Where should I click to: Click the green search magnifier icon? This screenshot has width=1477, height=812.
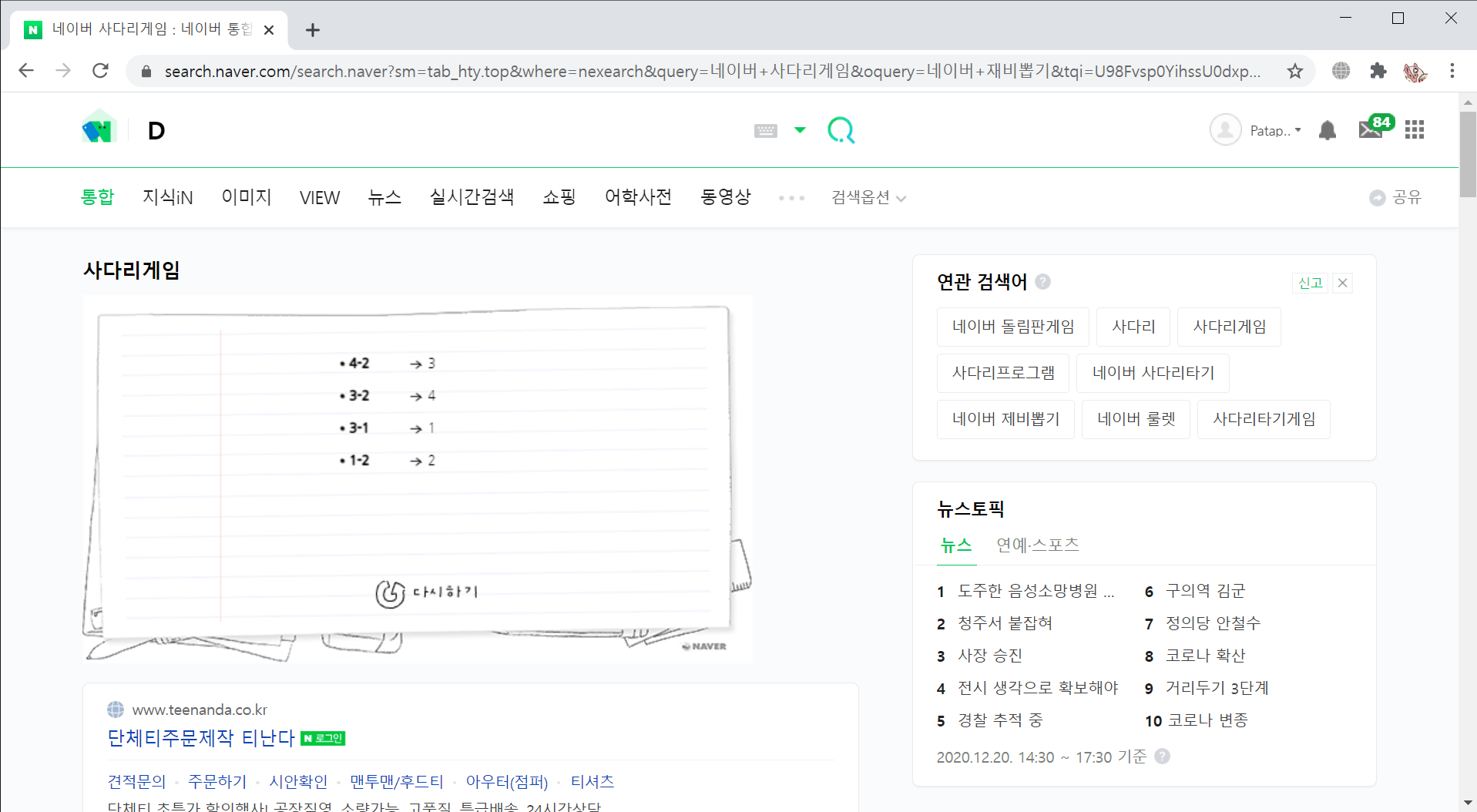[x=841, y=130]
